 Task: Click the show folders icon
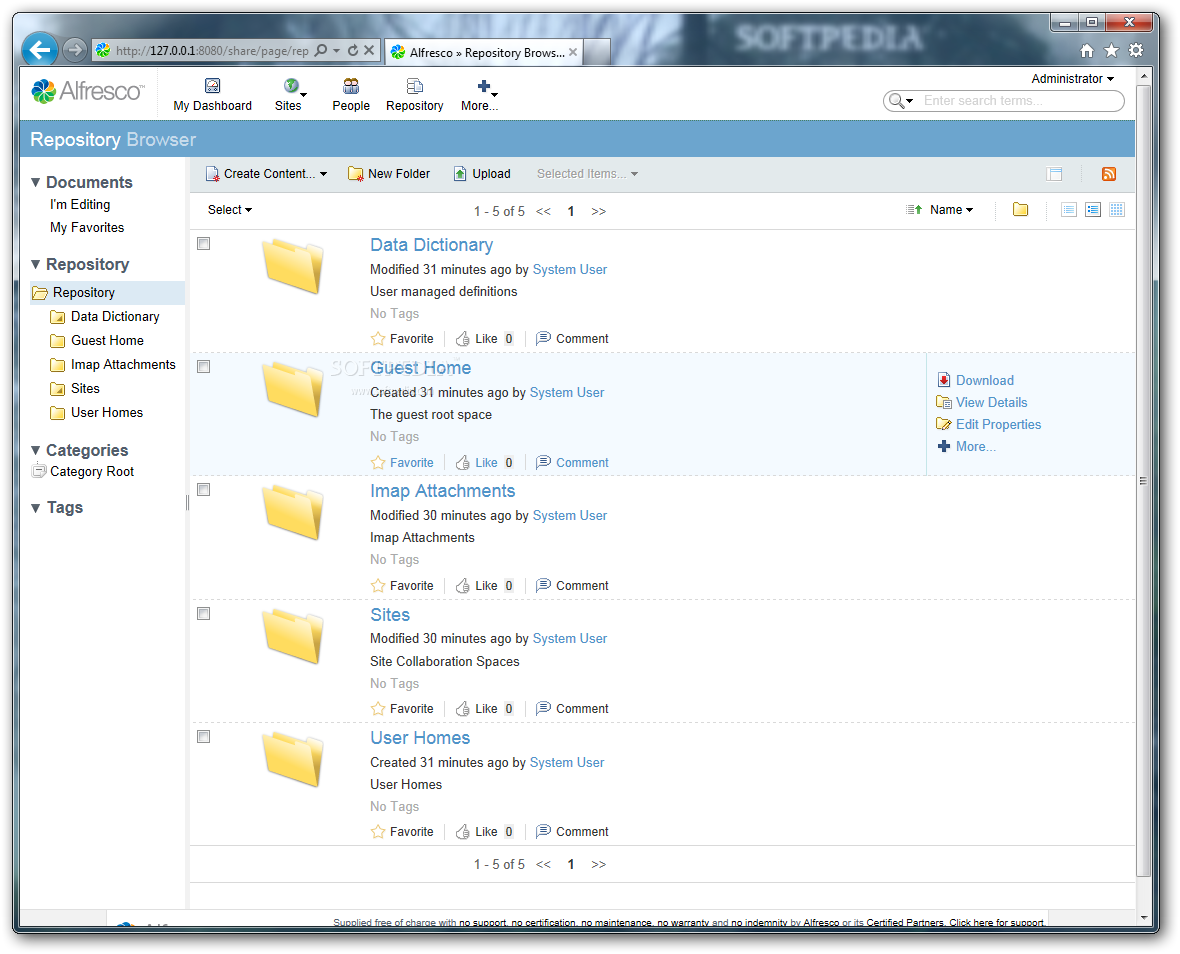point(1020,210)
